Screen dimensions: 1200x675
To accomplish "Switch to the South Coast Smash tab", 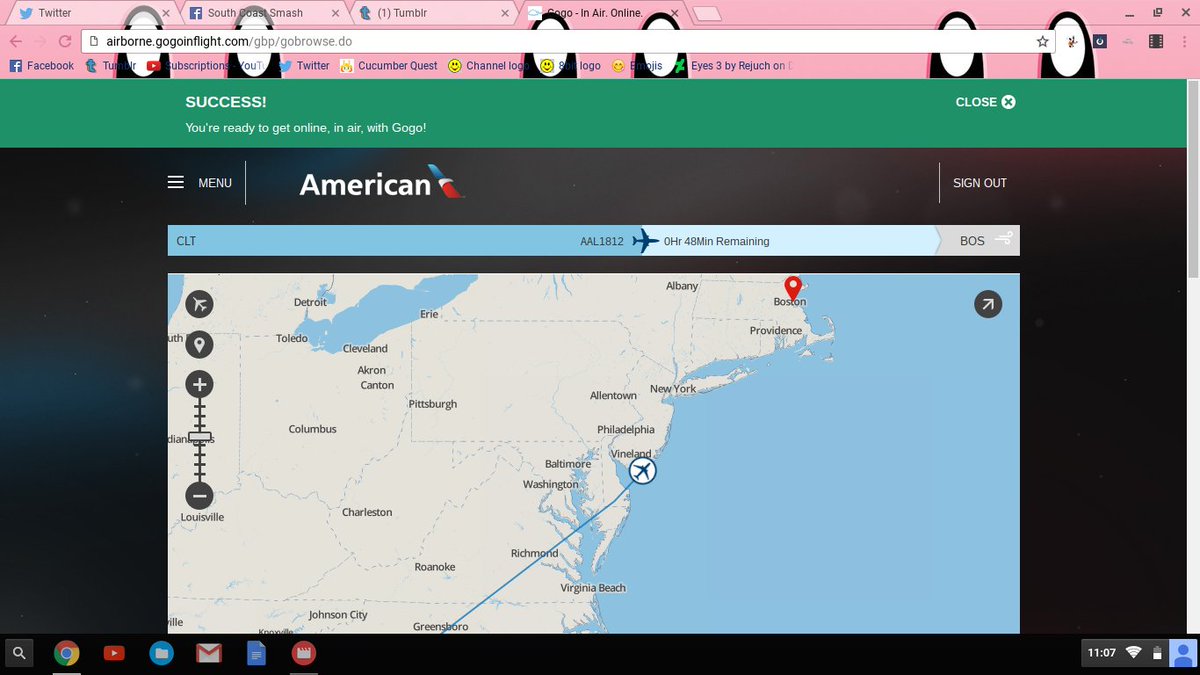I will point(265,13).
